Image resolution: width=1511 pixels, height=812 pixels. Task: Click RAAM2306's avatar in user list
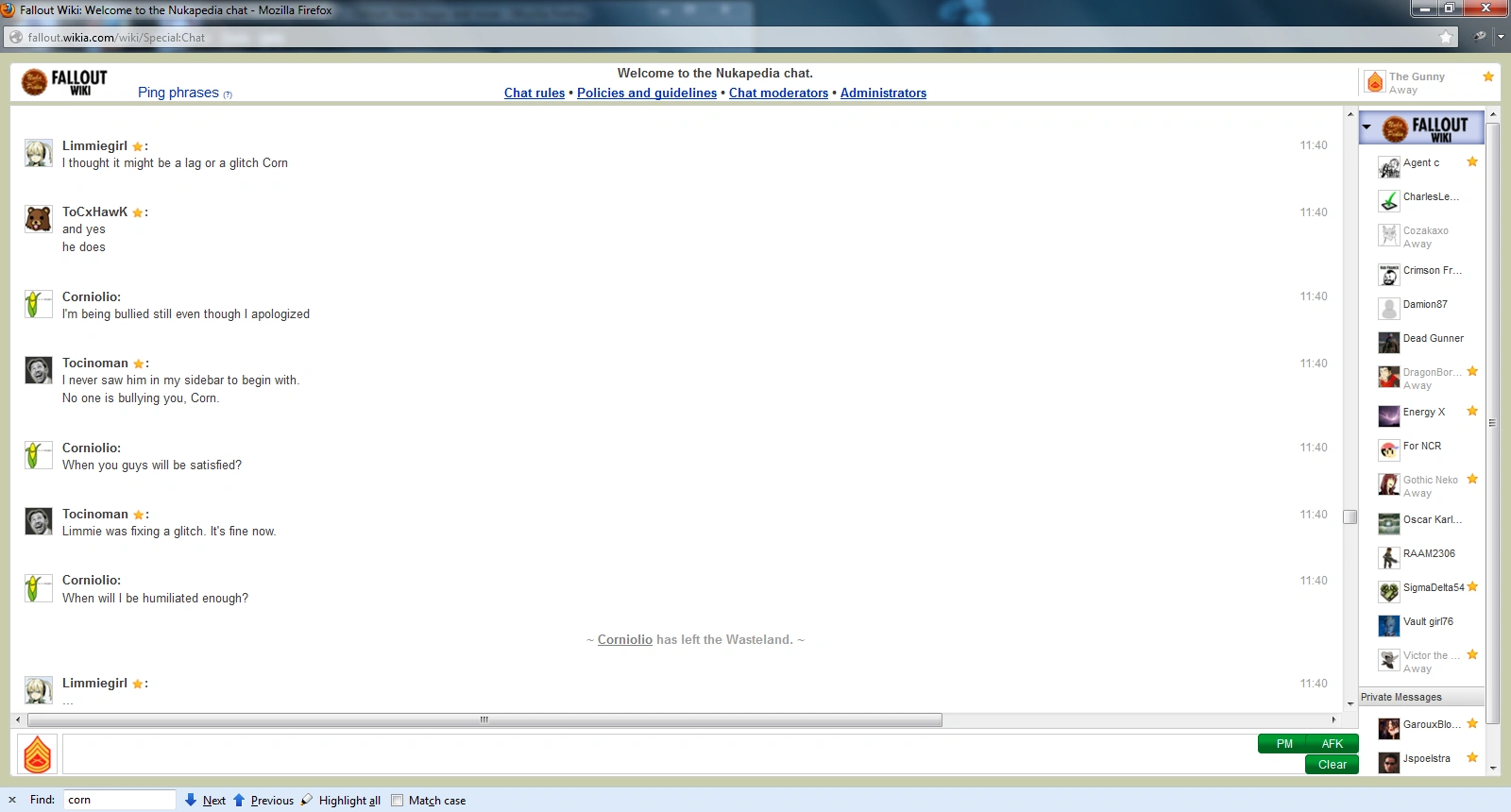[1389, 558]
